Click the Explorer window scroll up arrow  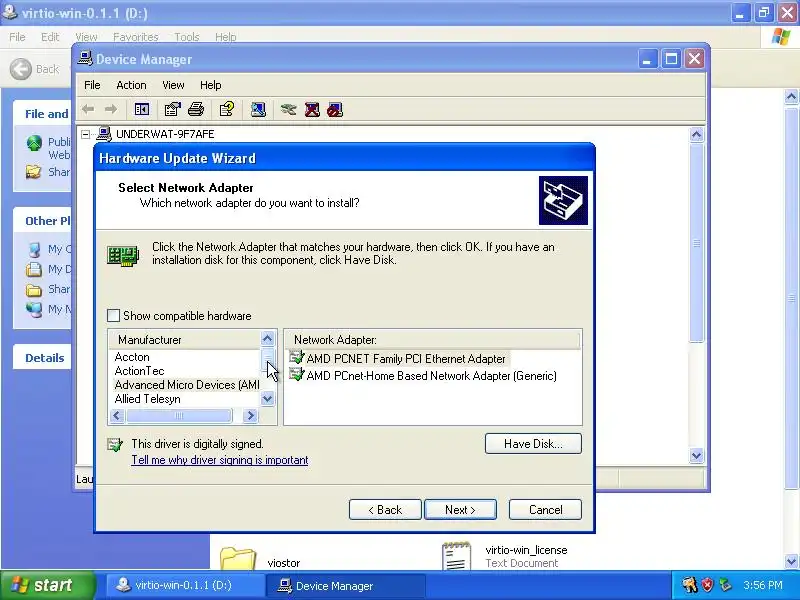click(791, 96)
